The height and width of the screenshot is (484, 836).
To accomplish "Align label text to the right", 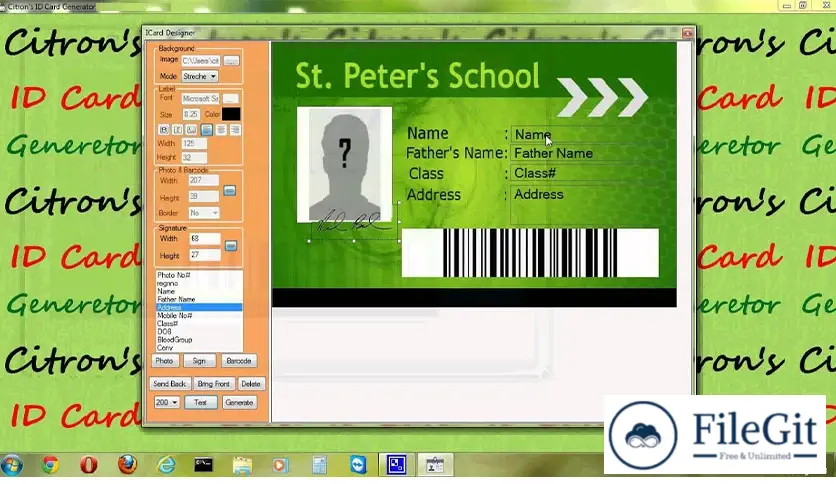I will point(235,130).
